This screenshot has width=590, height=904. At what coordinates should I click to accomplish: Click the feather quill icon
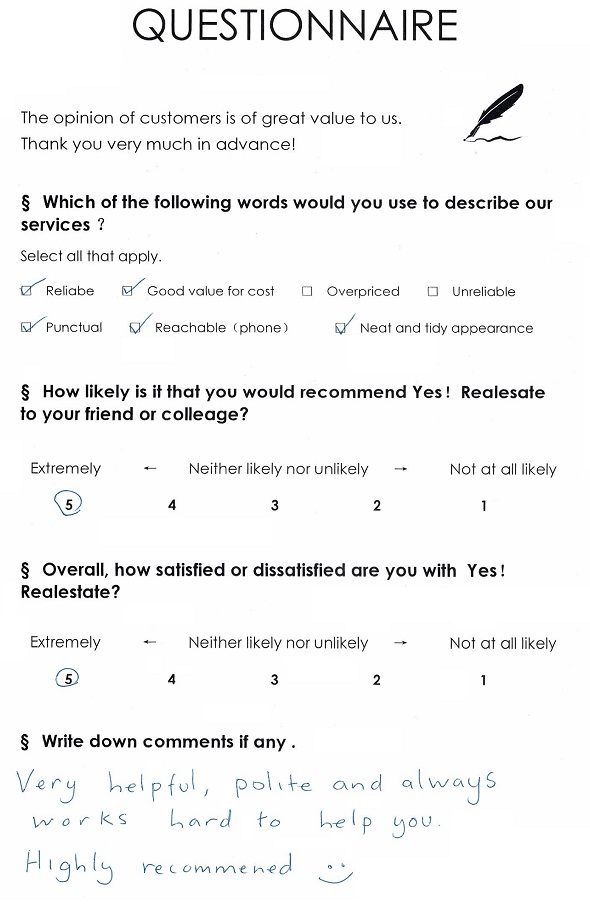[x=493, y=112]
